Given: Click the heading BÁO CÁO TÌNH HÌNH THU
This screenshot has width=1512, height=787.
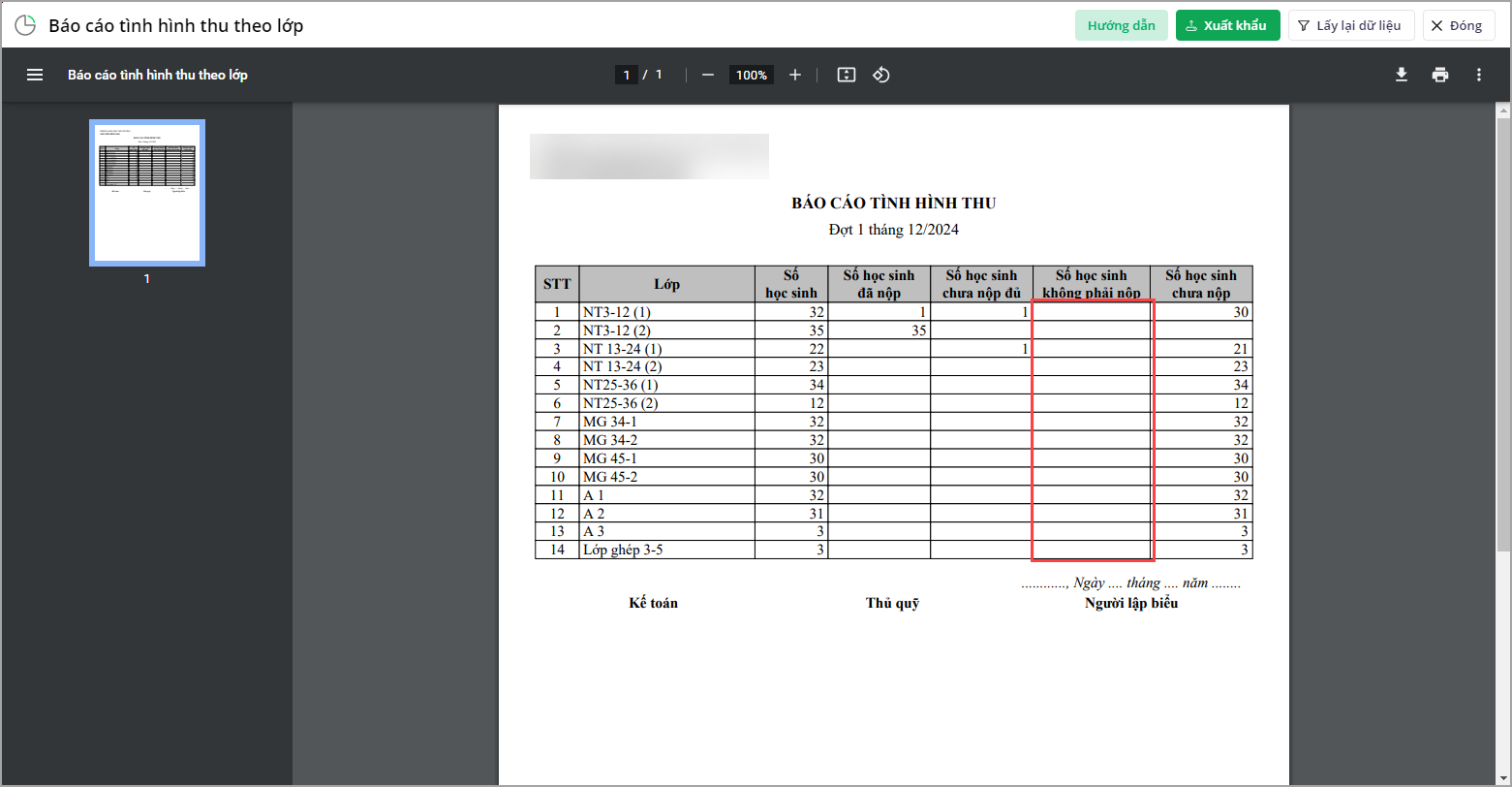Looking at the screenshot, I should 894,203.
